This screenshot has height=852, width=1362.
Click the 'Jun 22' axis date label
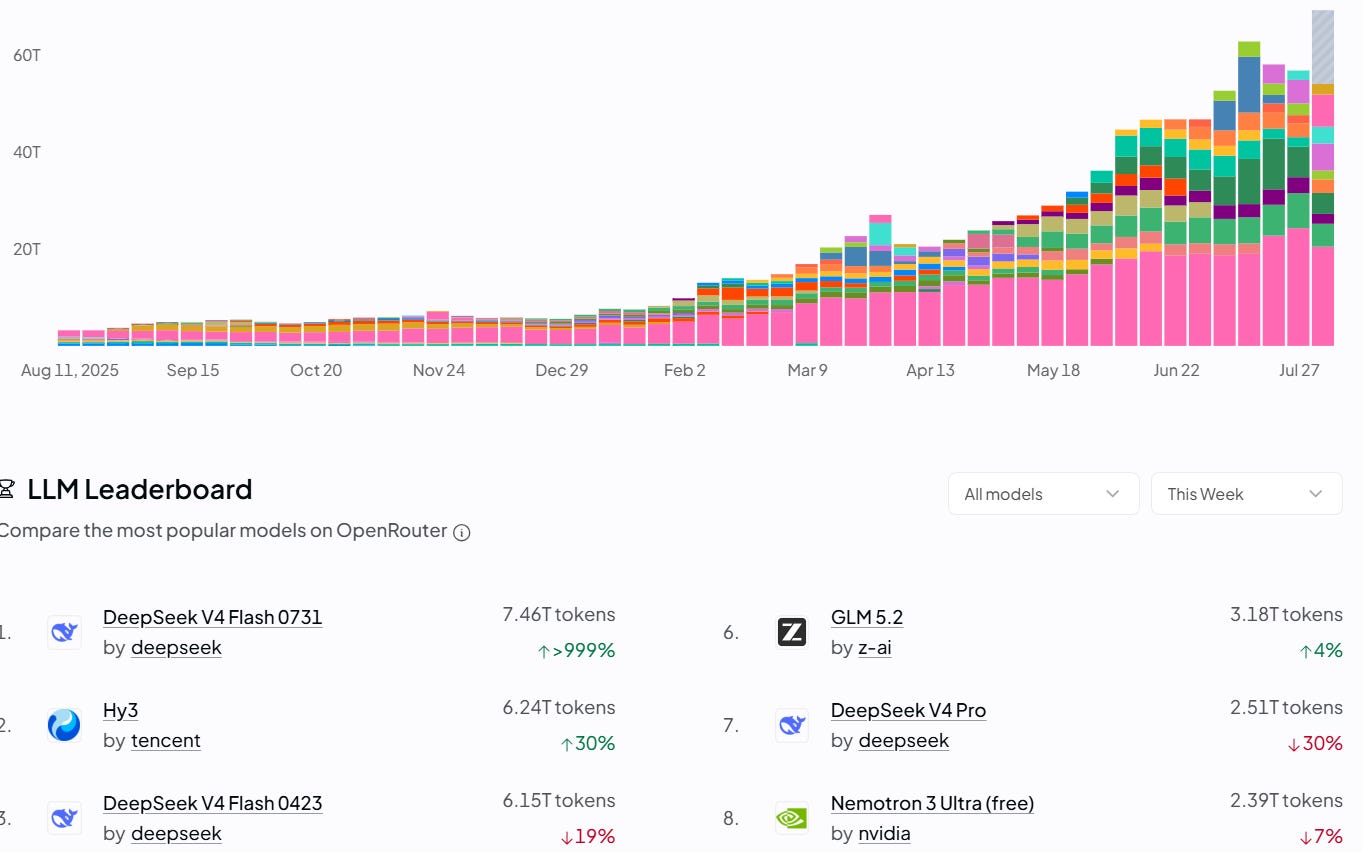1177,370
